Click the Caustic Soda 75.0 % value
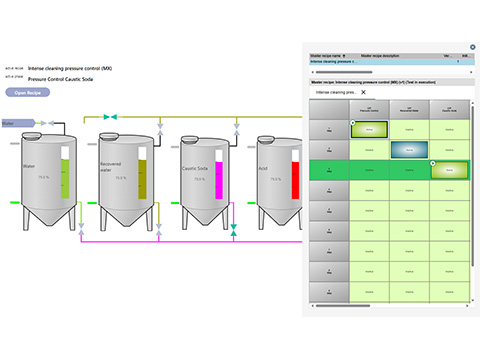 tap(199, 179)
